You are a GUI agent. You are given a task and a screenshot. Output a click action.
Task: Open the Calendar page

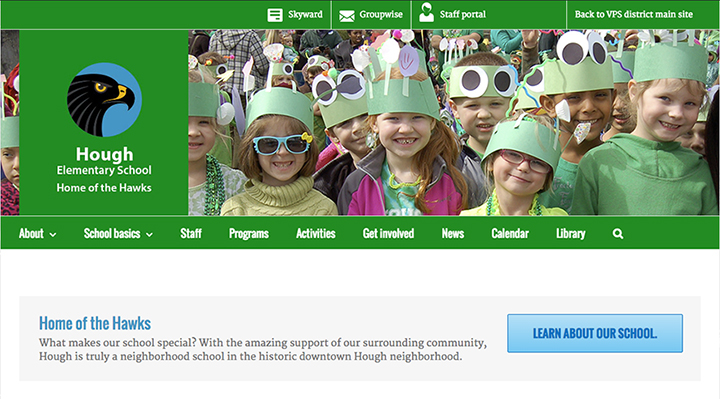510,233
